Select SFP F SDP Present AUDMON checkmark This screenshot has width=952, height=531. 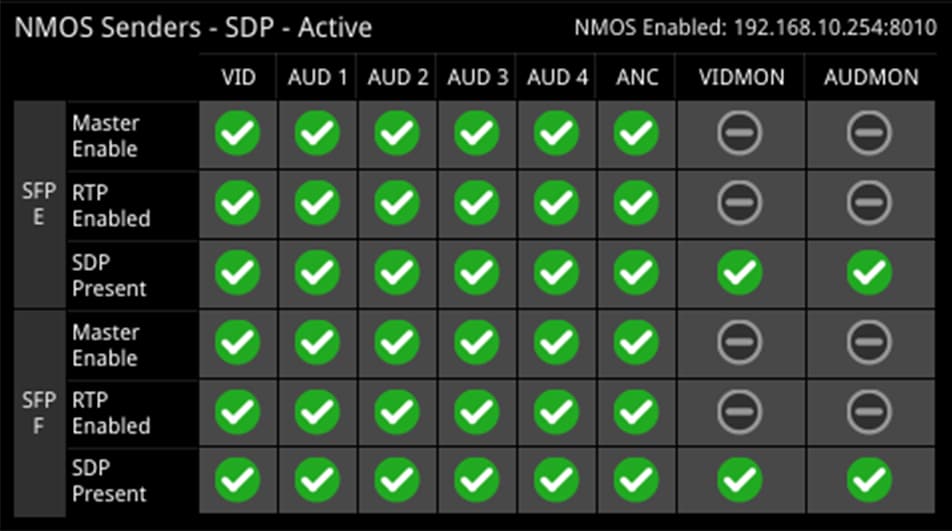869,481
